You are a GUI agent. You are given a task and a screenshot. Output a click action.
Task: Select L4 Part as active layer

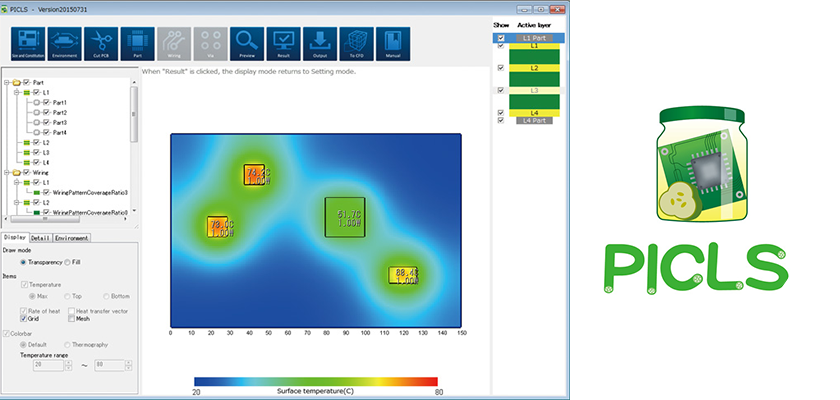point(534,120)
